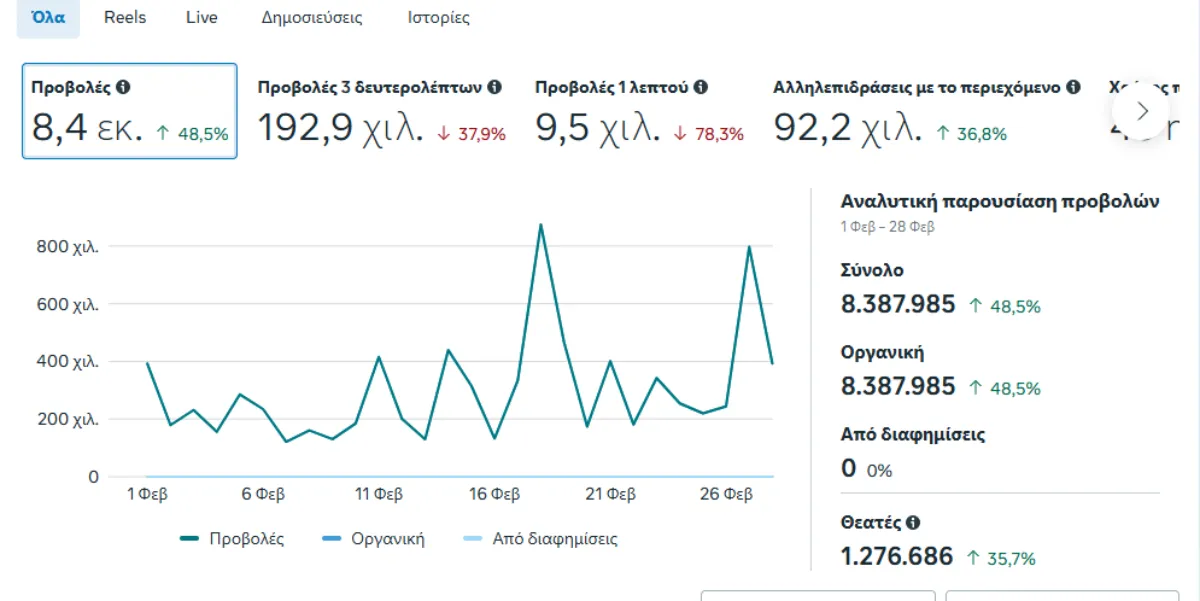Click info icon next to Θεατές

click(x=913, y=523)
